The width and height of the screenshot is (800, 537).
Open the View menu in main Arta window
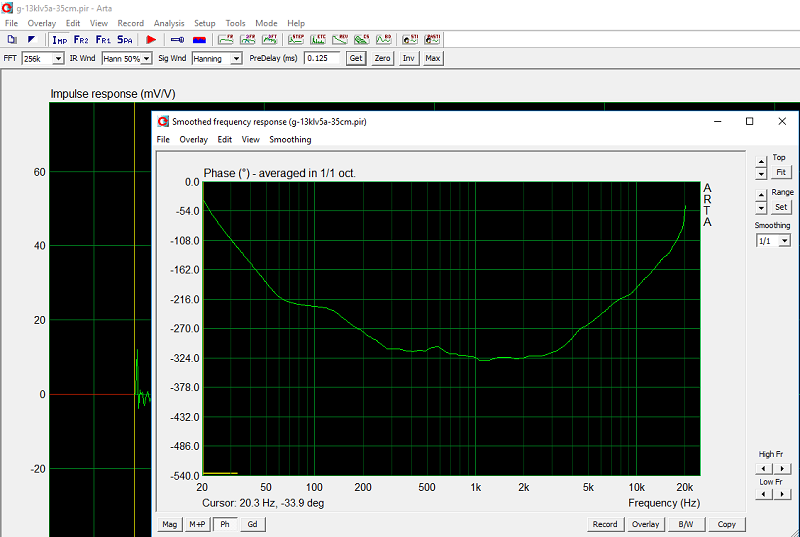pyautogui.click(x=99, y=23)
